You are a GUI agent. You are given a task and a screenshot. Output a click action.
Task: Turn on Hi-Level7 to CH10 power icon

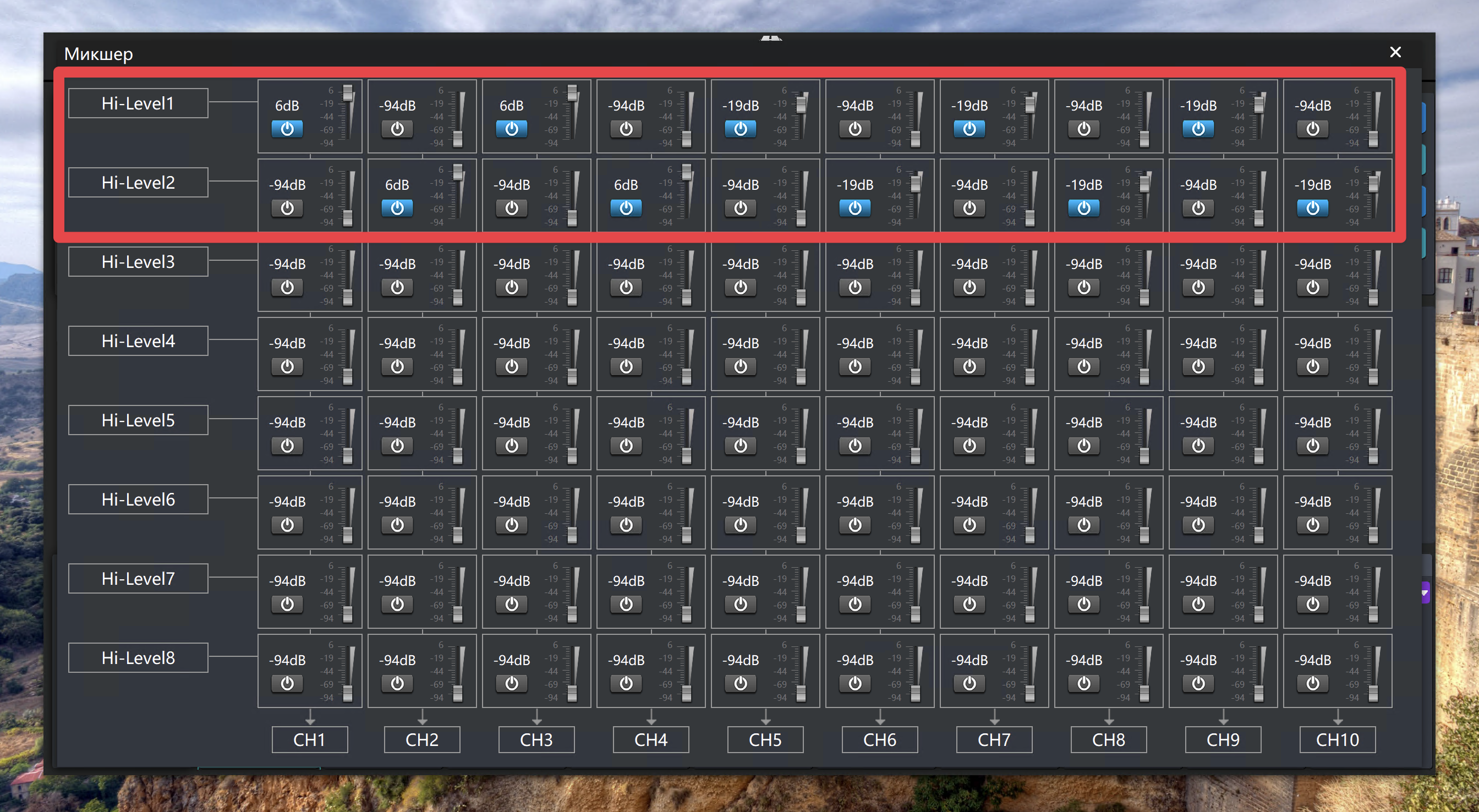(x=1312, y=604)
